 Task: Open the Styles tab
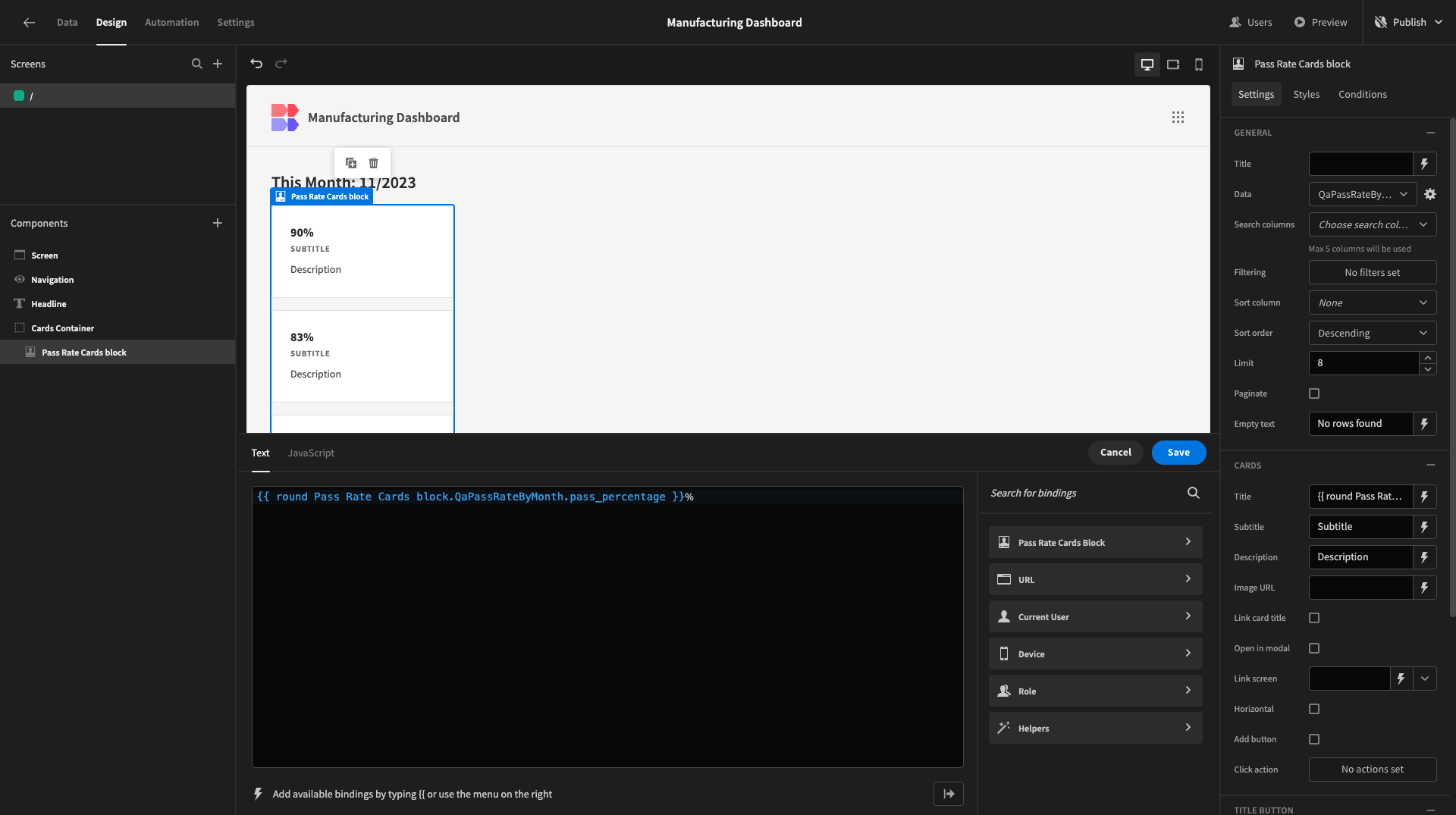(1306, 94)
